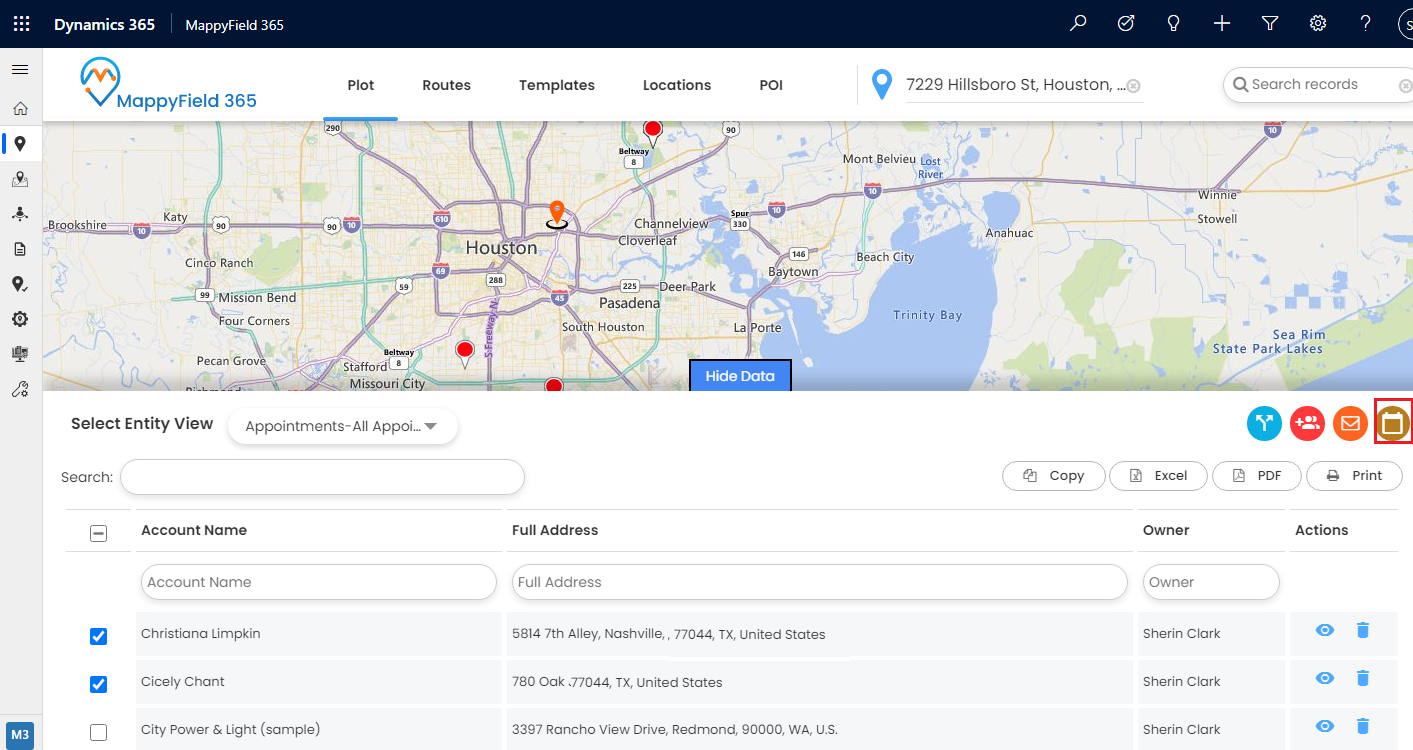
Task: Clear the Hillsboro St address field
Action: point(1134,86)
